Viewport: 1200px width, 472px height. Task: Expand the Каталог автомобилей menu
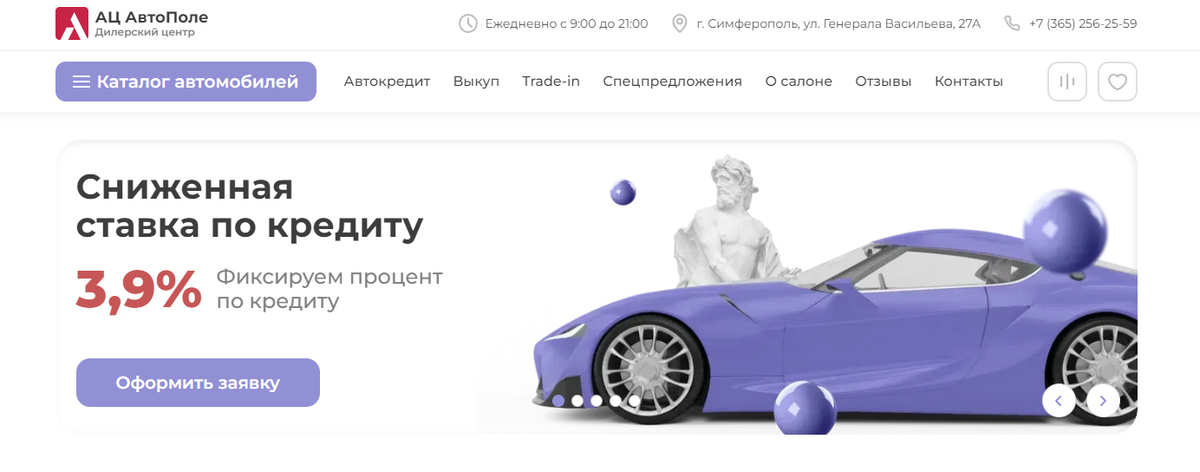[186, 82]
